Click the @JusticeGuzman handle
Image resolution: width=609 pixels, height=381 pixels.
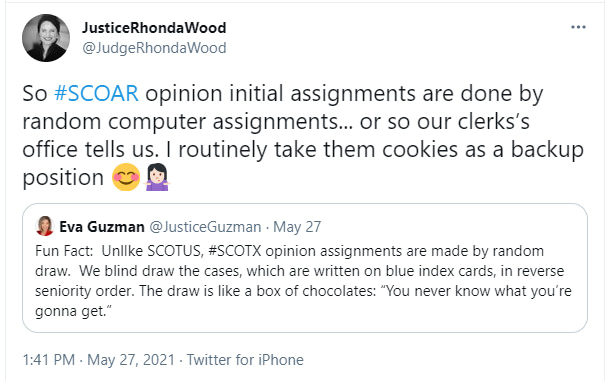pos(205,227)
